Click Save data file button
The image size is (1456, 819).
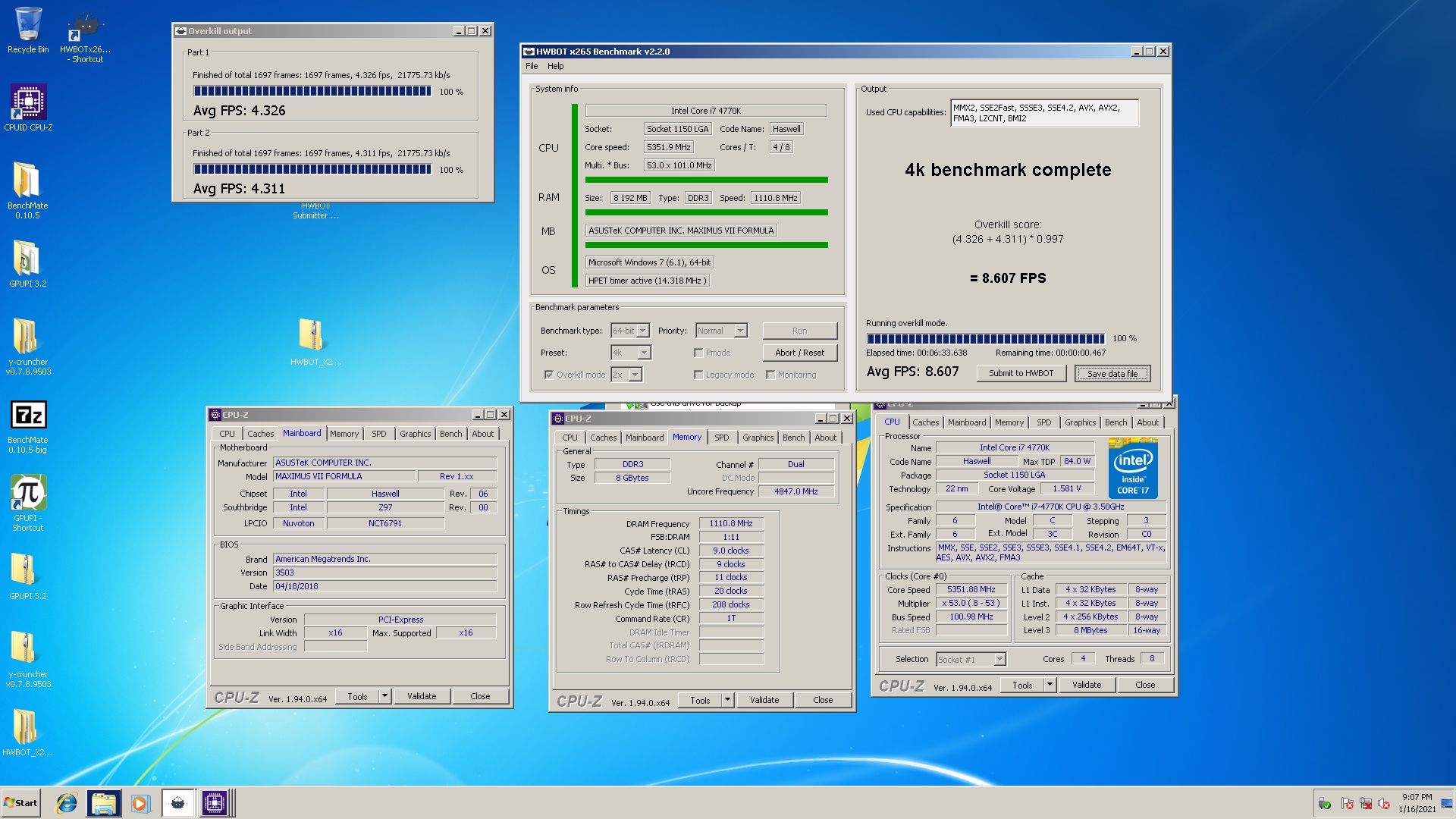pyautogui.click(x=1112, y=373)
